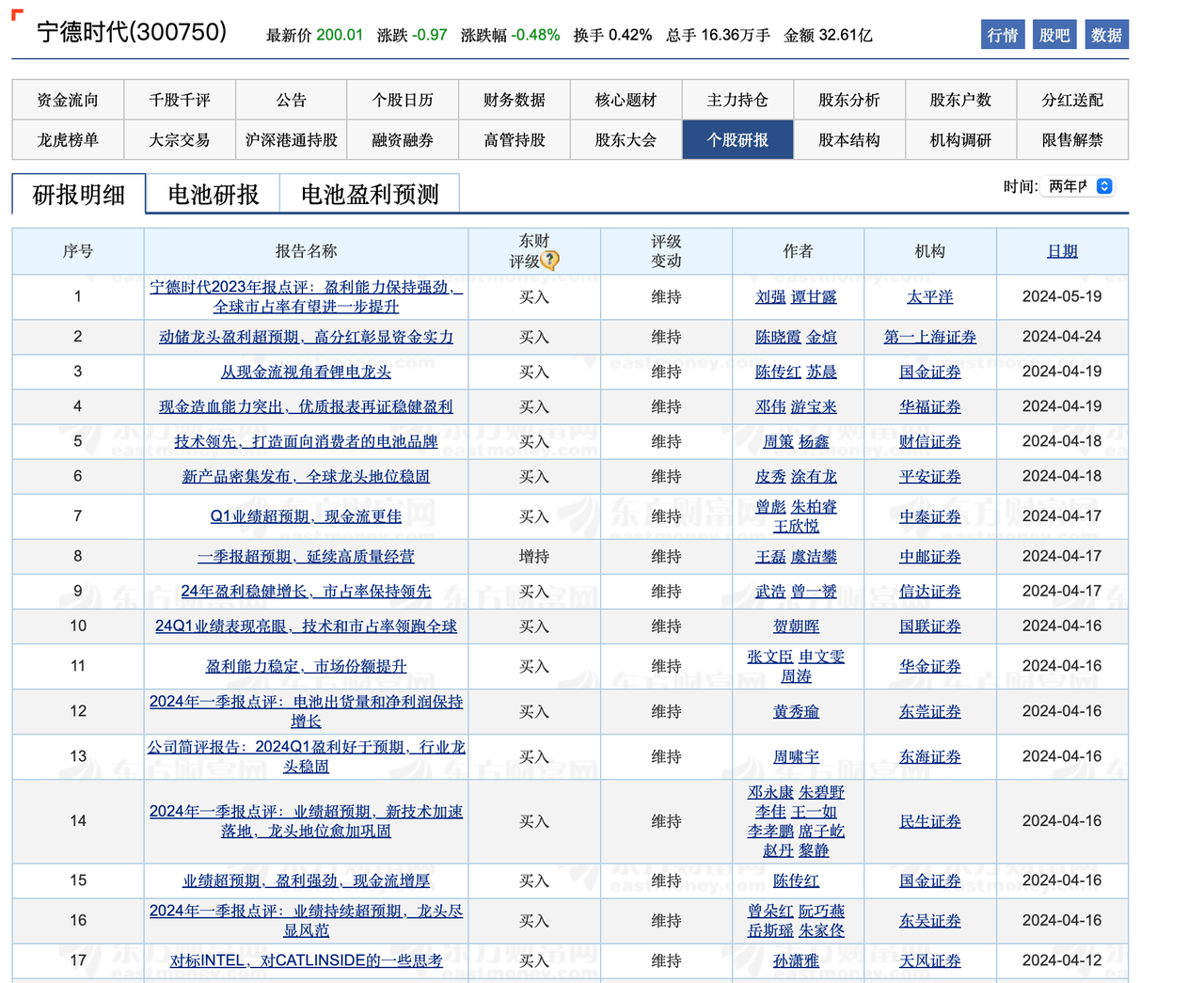Image resolution: width=1204 pixels, height=983 pixels.
Task: Open the 分红送配 menu item
Action: tap(1073, 100)
